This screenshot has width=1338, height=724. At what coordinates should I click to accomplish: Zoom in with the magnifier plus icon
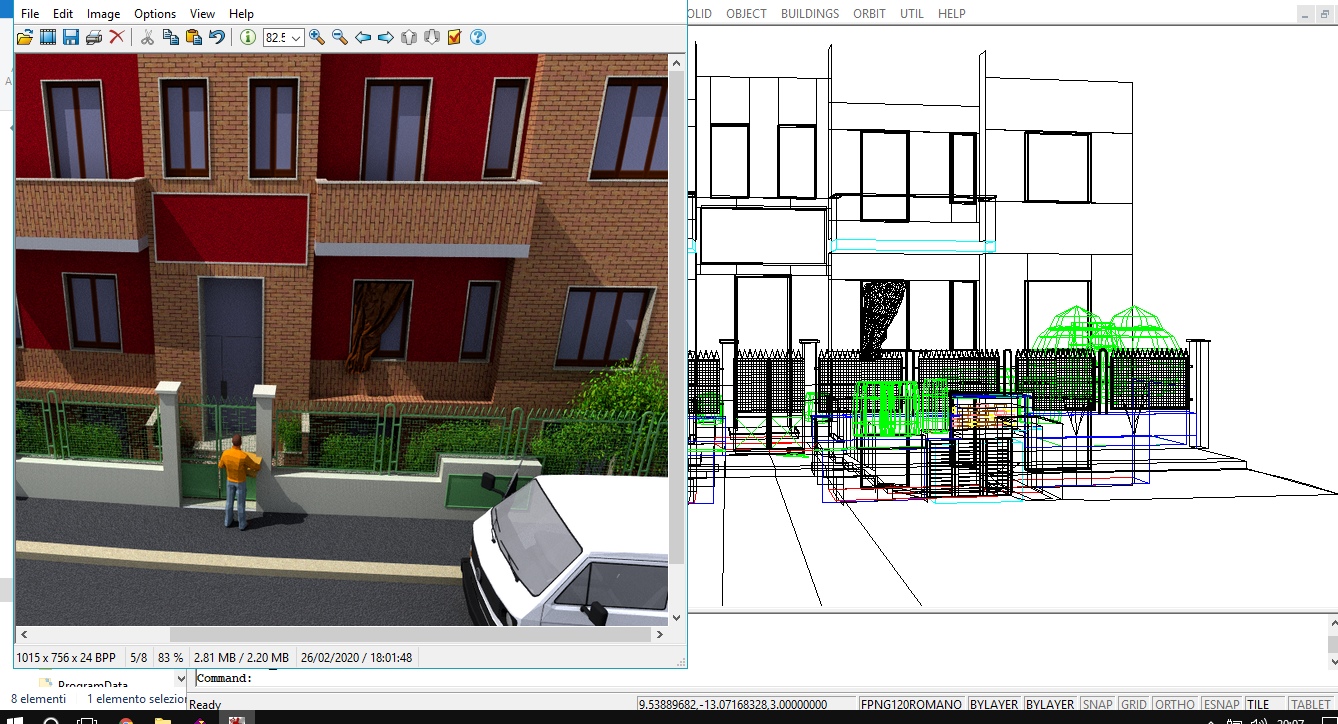[317, 37]
